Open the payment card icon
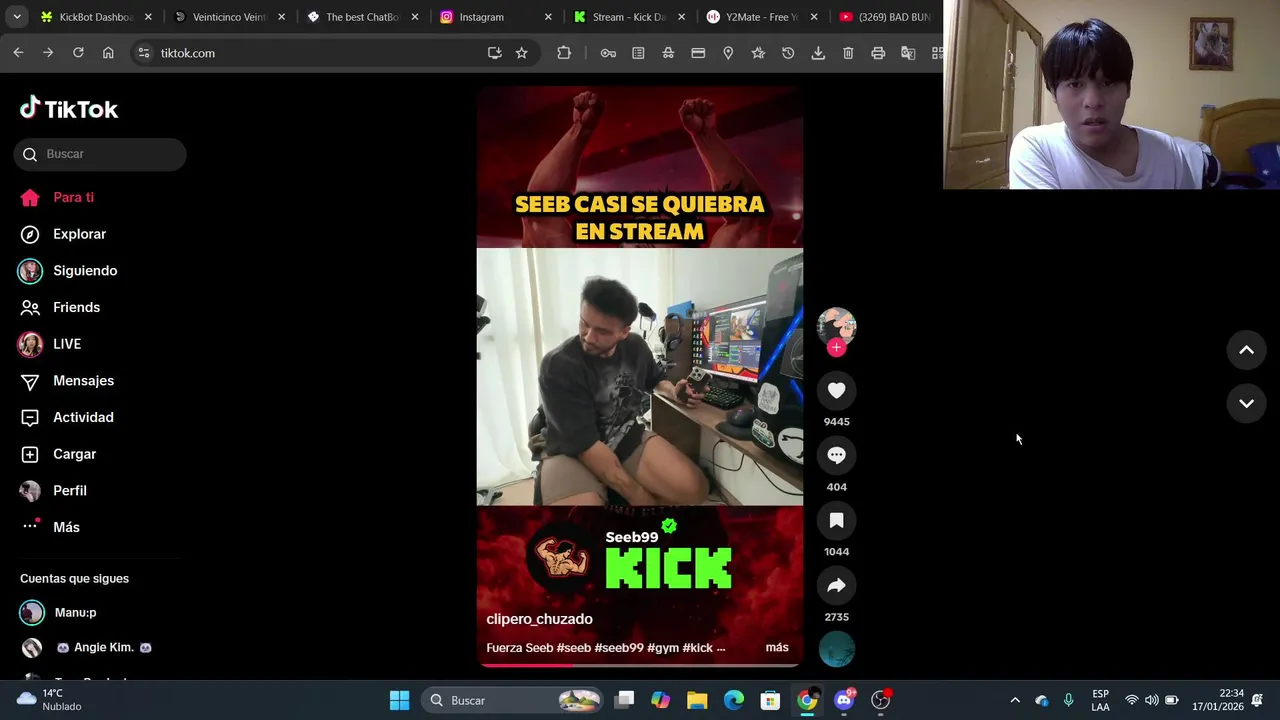The image size is (1280, 720). click(698, 53)
